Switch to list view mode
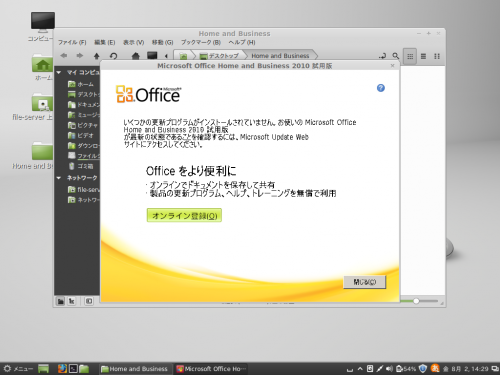Viewport: 500px width, 375px height. click(x=423, y=56)
